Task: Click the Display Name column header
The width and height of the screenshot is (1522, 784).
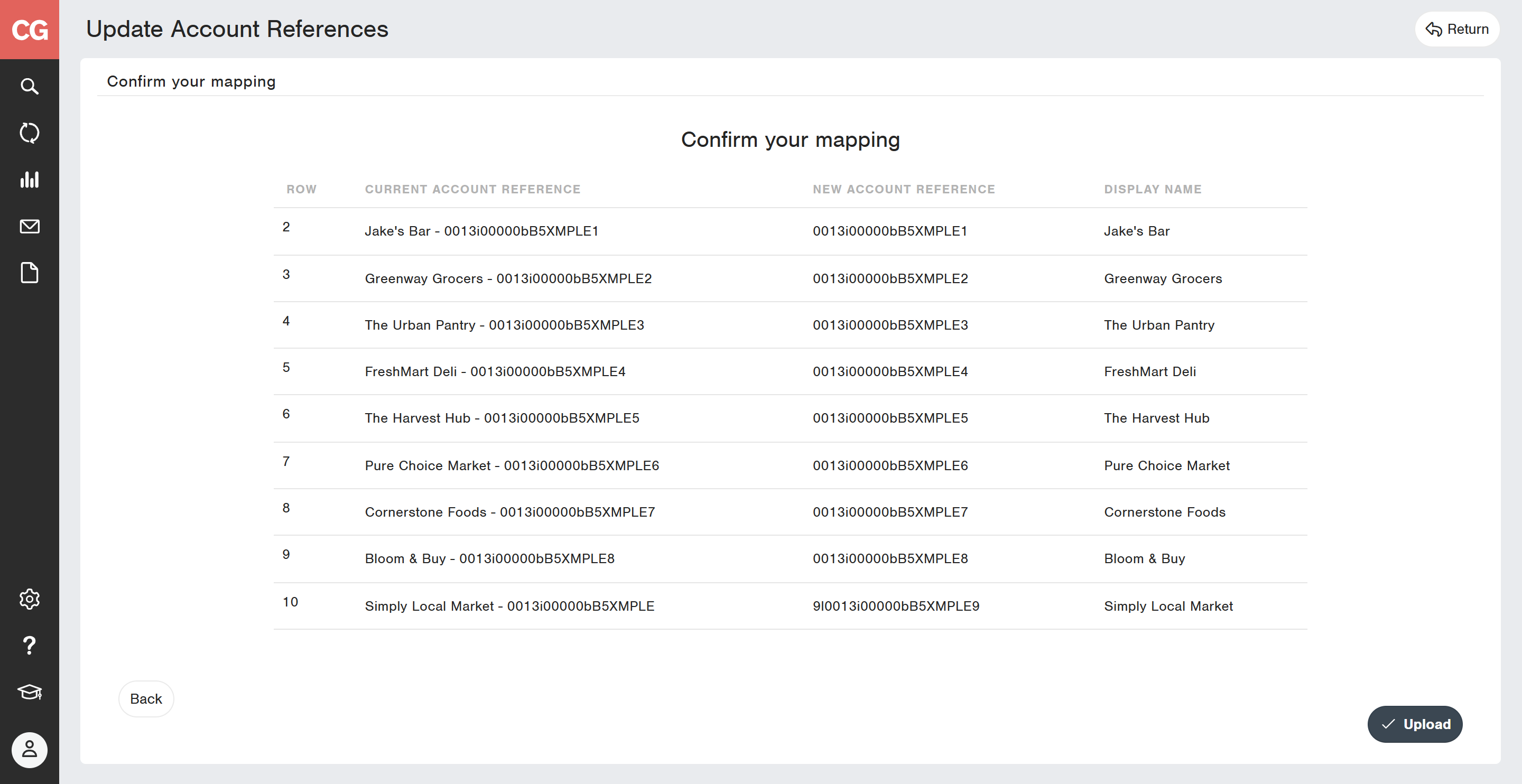Action: 1153,189
